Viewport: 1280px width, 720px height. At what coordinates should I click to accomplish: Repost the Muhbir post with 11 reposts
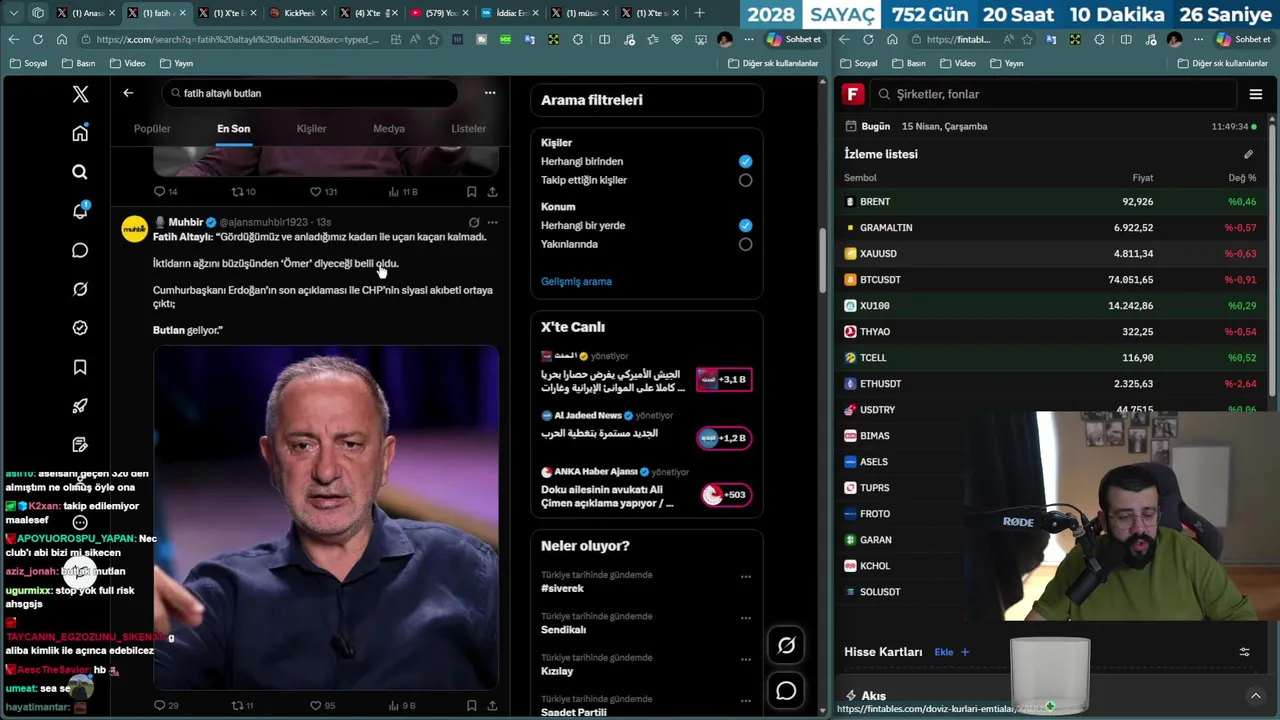click(x=242, y=705)
